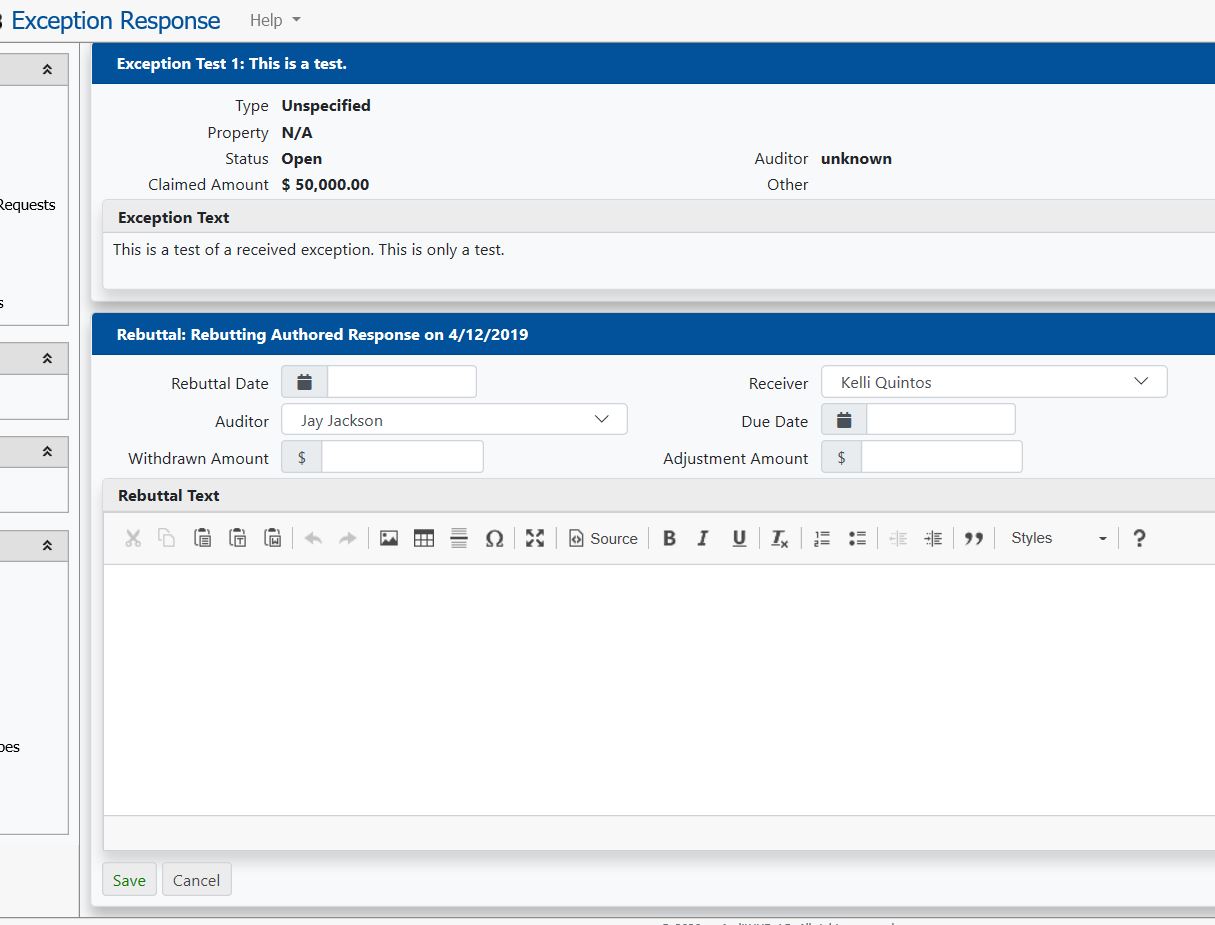
Task: Open the Due Date calendar picker
Action: (844, 420)
